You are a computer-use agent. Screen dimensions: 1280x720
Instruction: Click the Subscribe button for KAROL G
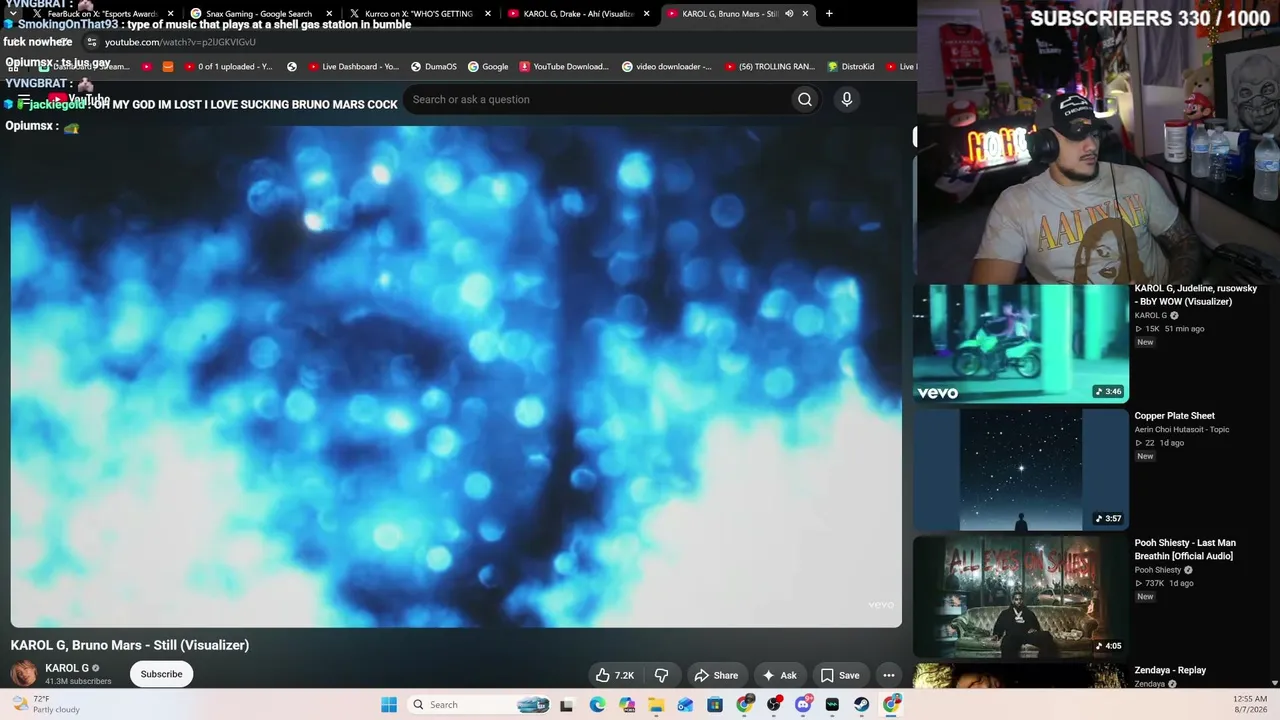(161, 674)
